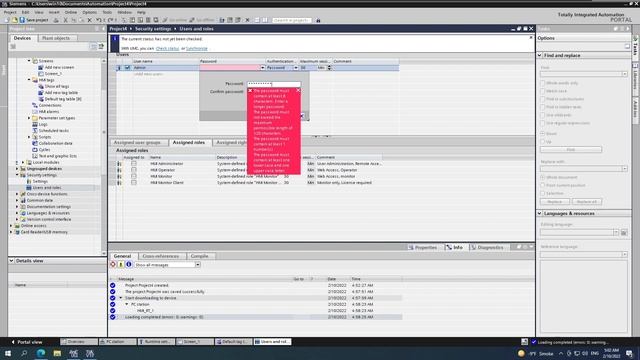Click the Go online toolbar button
640x360 pixels.
[x=175, y=20]
